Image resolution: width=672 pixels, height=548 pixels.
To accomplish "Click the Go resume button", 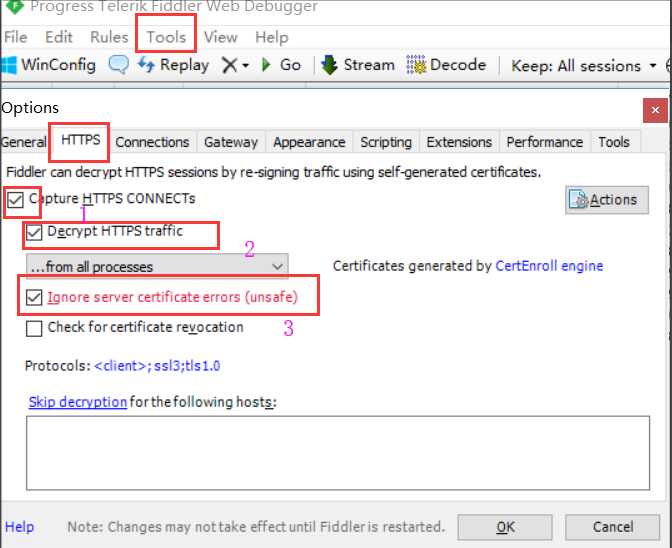I will pyautogui.click(x=281, y=65).
